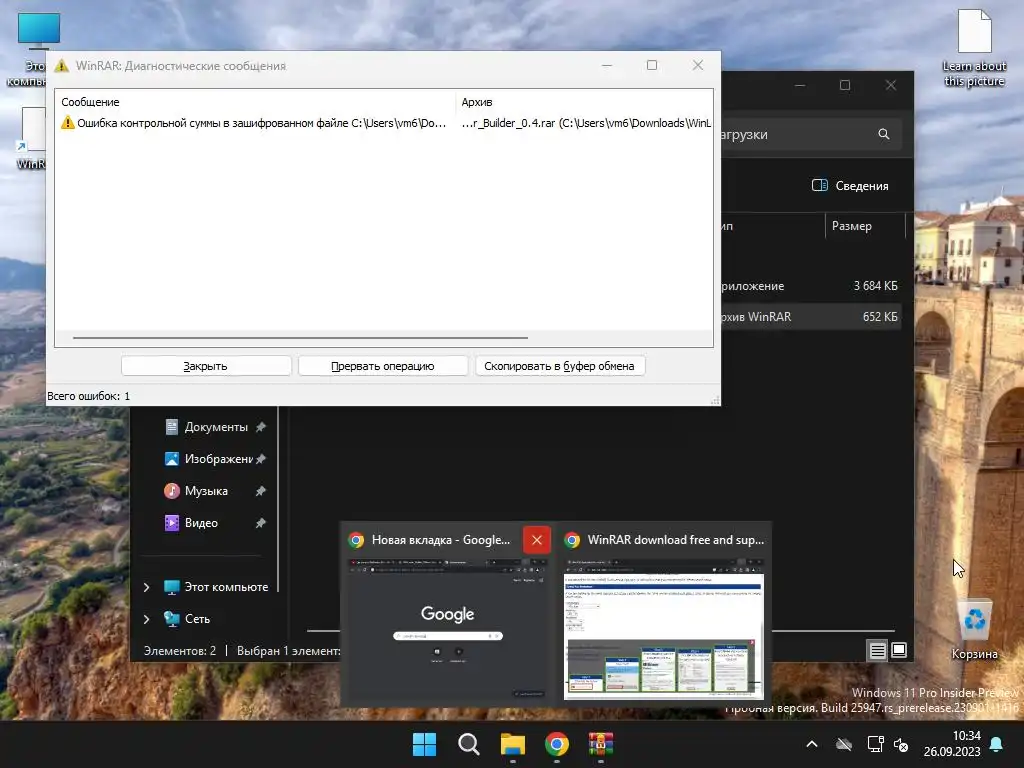Expand the Этот компьютер tree node
Viewport: 1024px width, 768px height.
146,587
